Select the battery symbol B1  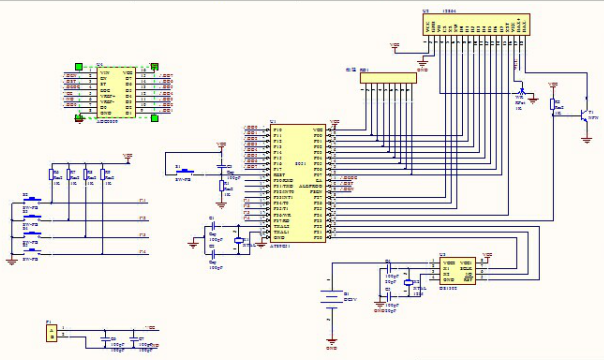[331, 299]
